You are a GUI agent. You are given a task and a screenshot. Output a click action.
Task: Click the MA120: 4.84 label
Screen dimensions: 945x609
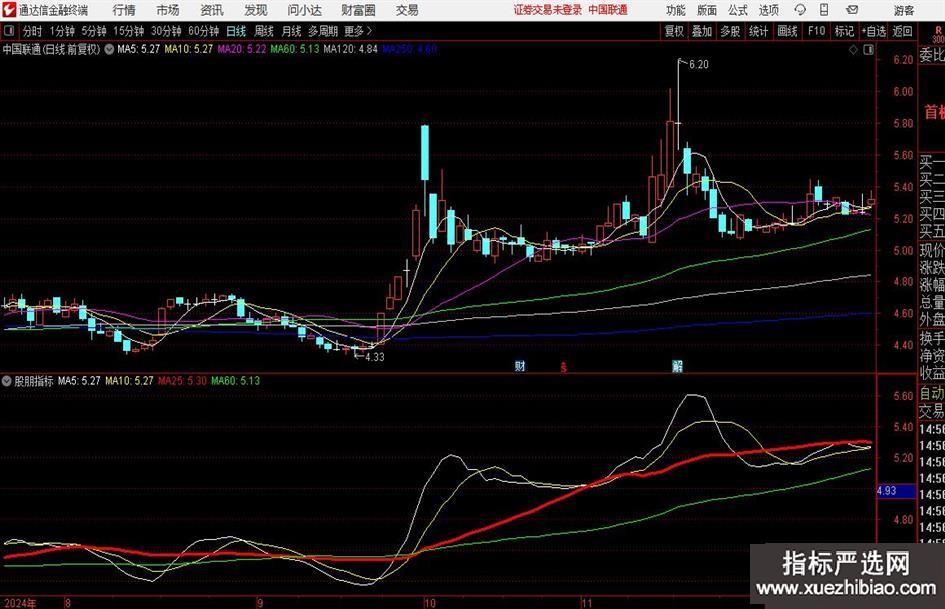(x=351, y=49)
